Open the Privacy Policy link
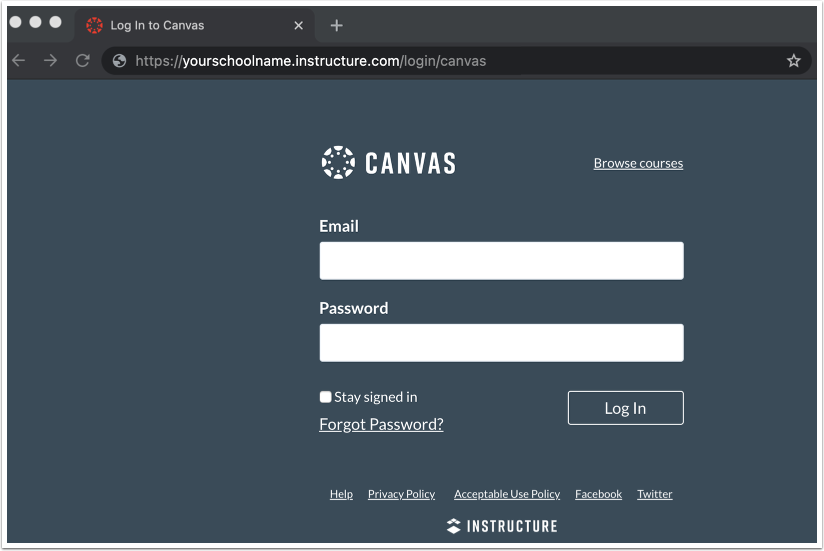 point(401,494)
